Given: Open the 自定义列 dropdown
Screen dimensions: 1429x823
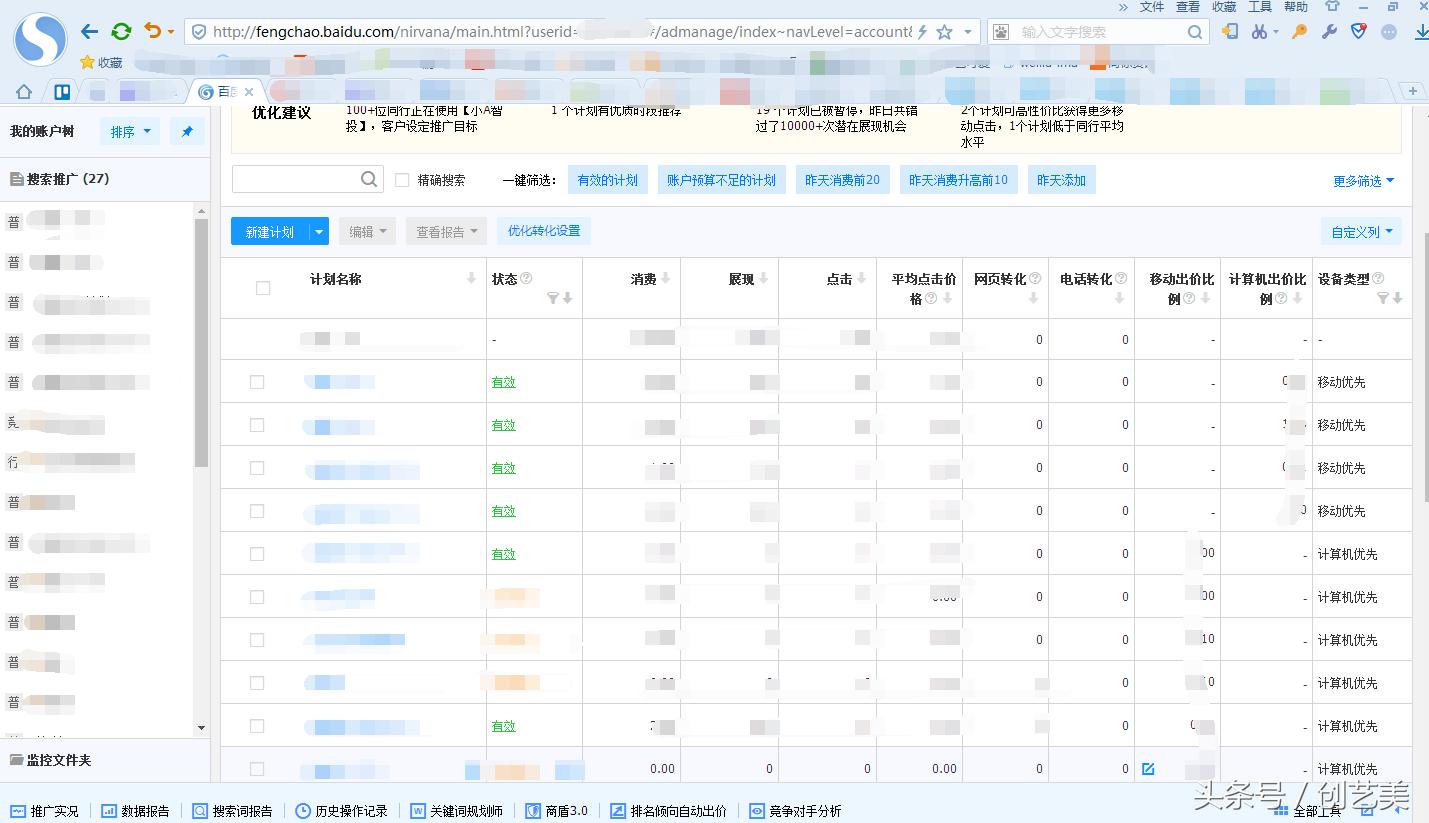Looking at the screenshot, I should coord(1361,231).
